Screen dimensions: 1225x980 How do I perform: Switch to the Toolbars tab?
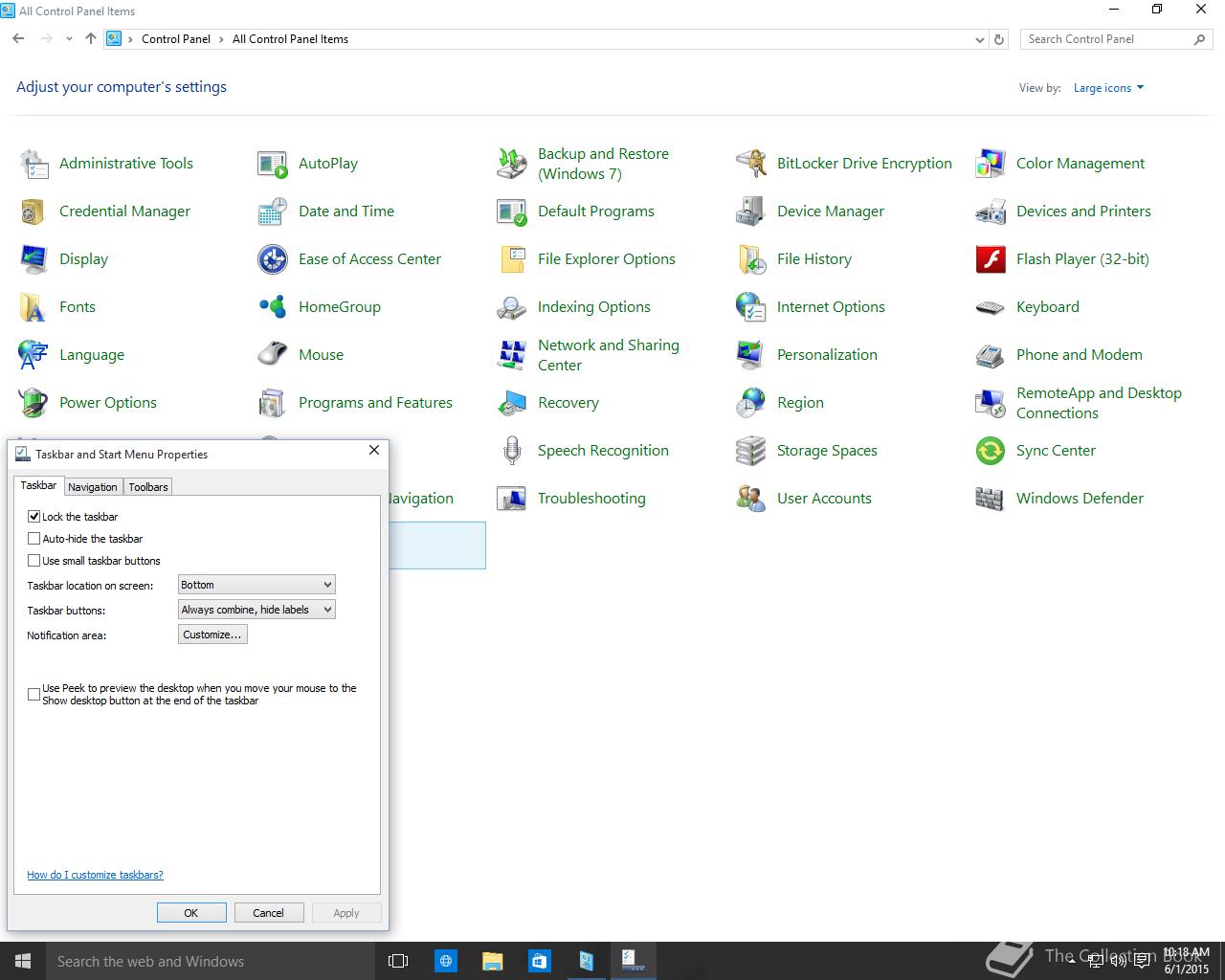pos(148,487)
